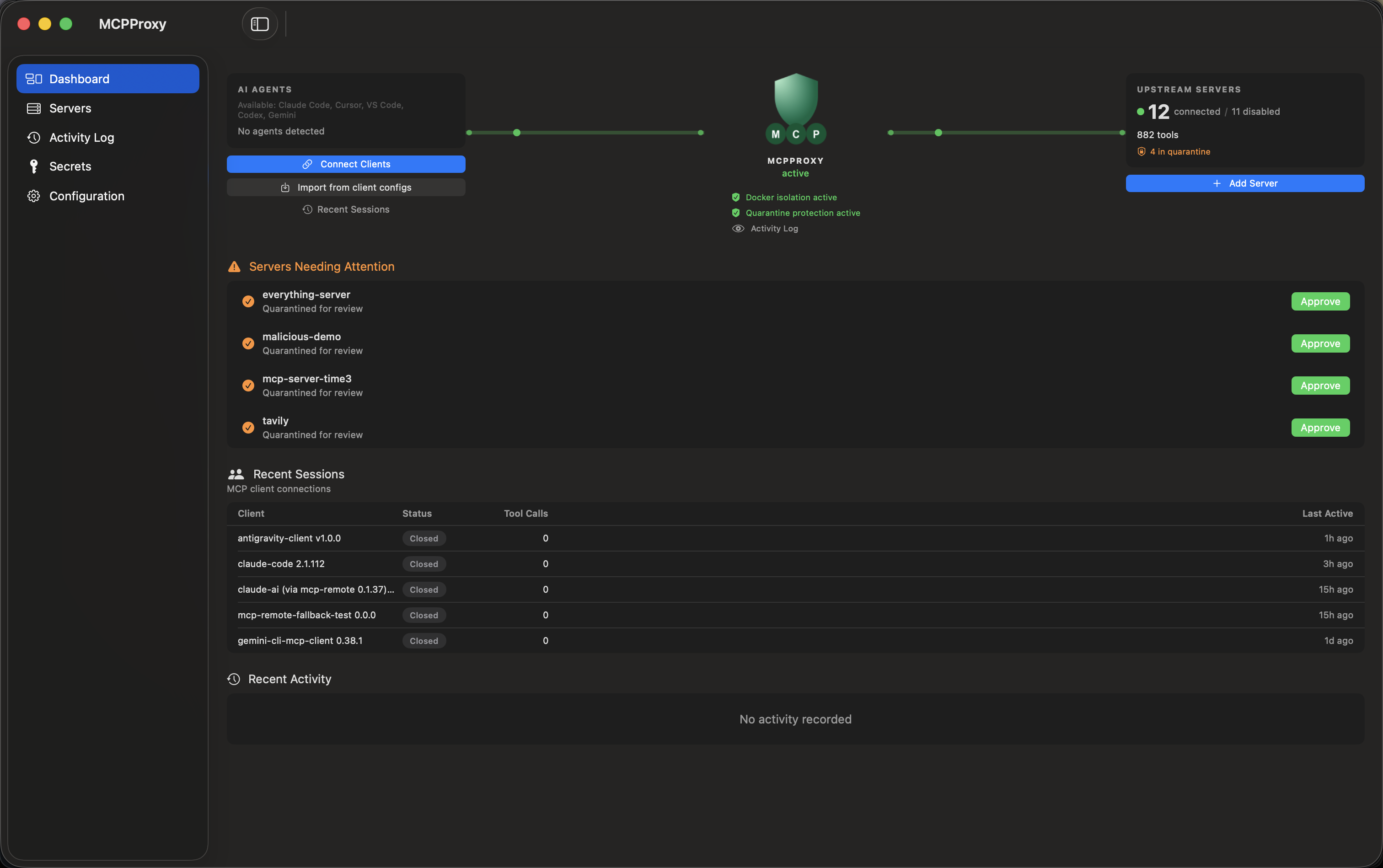The image size is (1383, 868).
Task: Click the Last Active column header
Action: [1327, 513]
